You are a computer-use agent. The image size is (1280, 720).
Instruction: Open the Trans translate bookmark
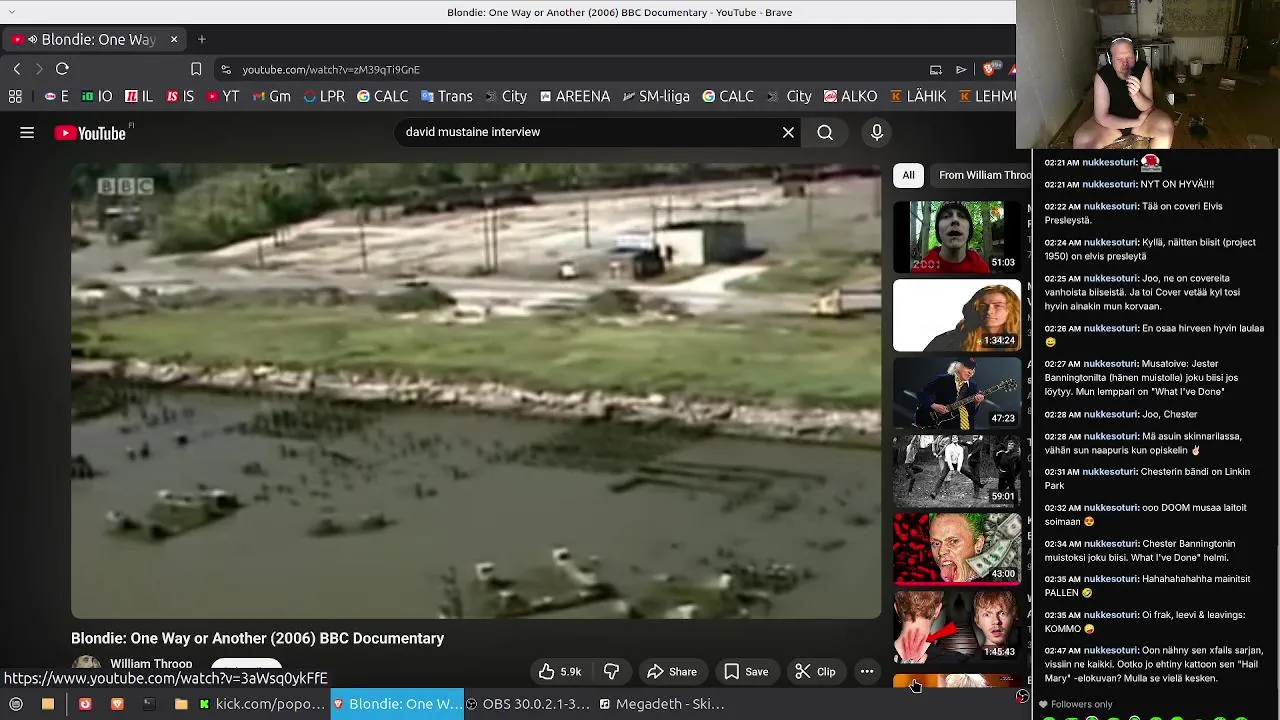coord(446,96)
